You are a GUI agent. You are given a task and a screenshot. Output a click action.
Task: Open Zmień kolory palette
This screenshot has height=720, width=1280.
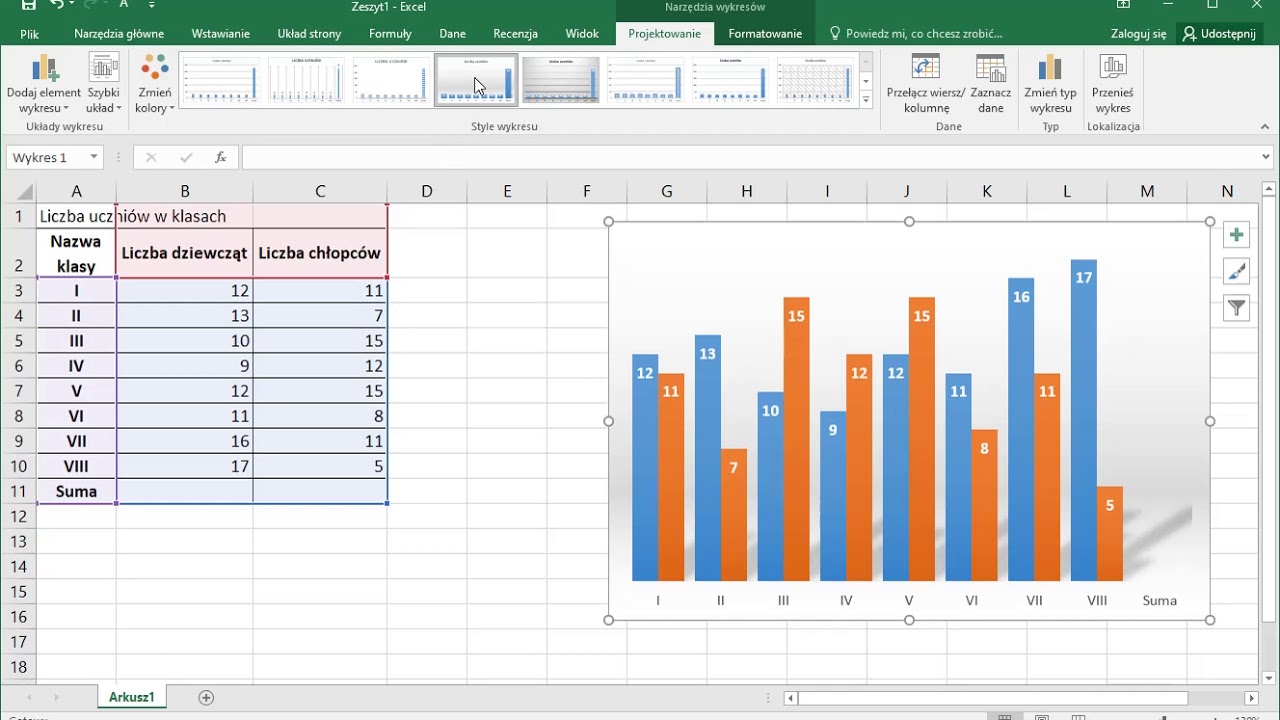(x=155, y=85)
